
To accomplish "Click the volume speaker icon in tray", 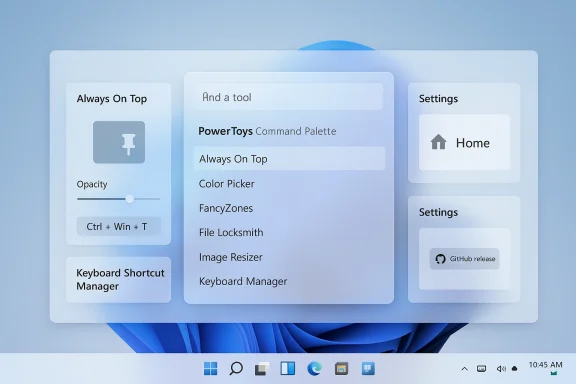I will pos(501,369).
